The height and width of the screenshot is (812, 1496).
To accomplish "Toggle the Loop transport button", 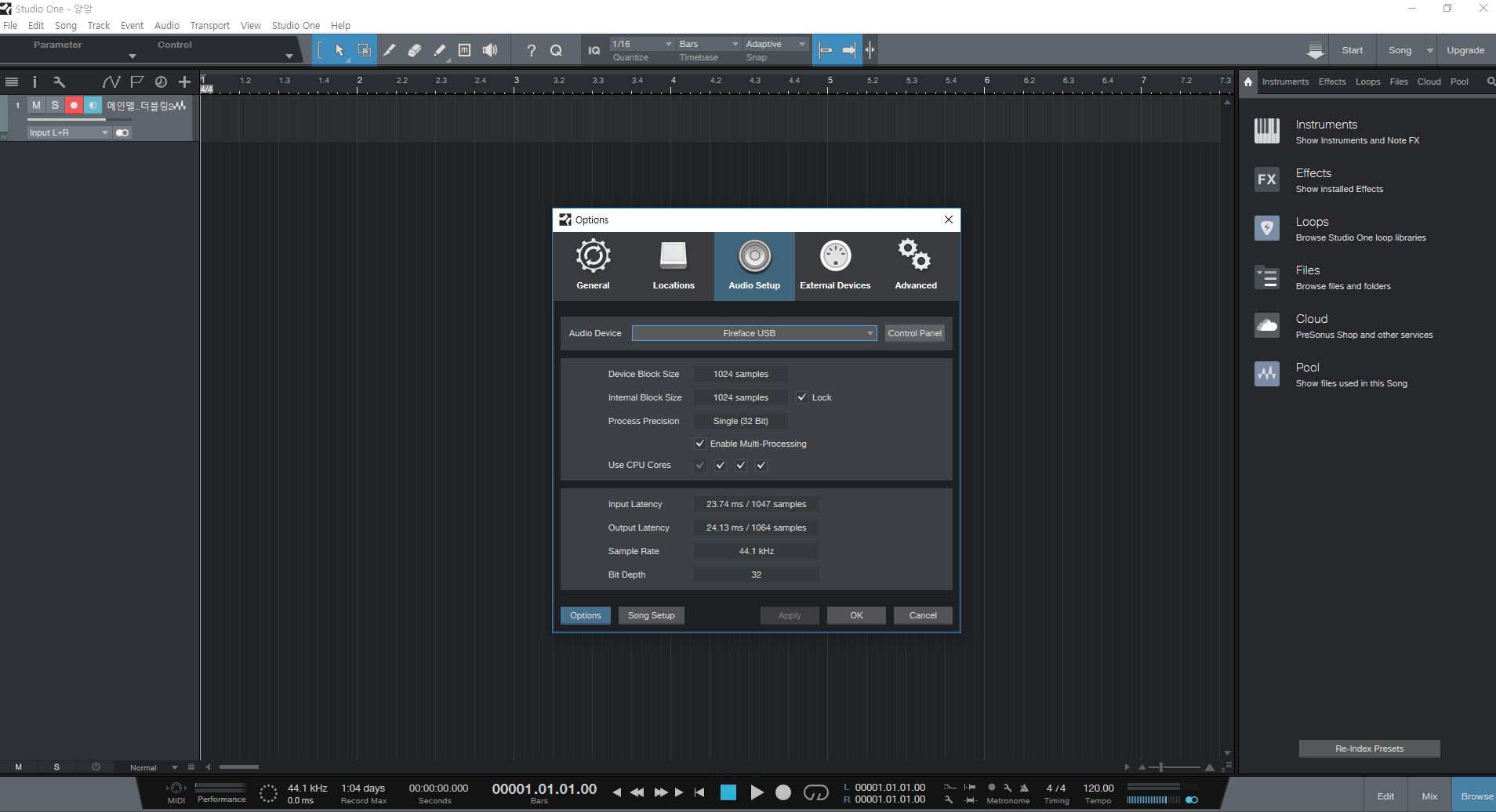I will click(816, 792).
